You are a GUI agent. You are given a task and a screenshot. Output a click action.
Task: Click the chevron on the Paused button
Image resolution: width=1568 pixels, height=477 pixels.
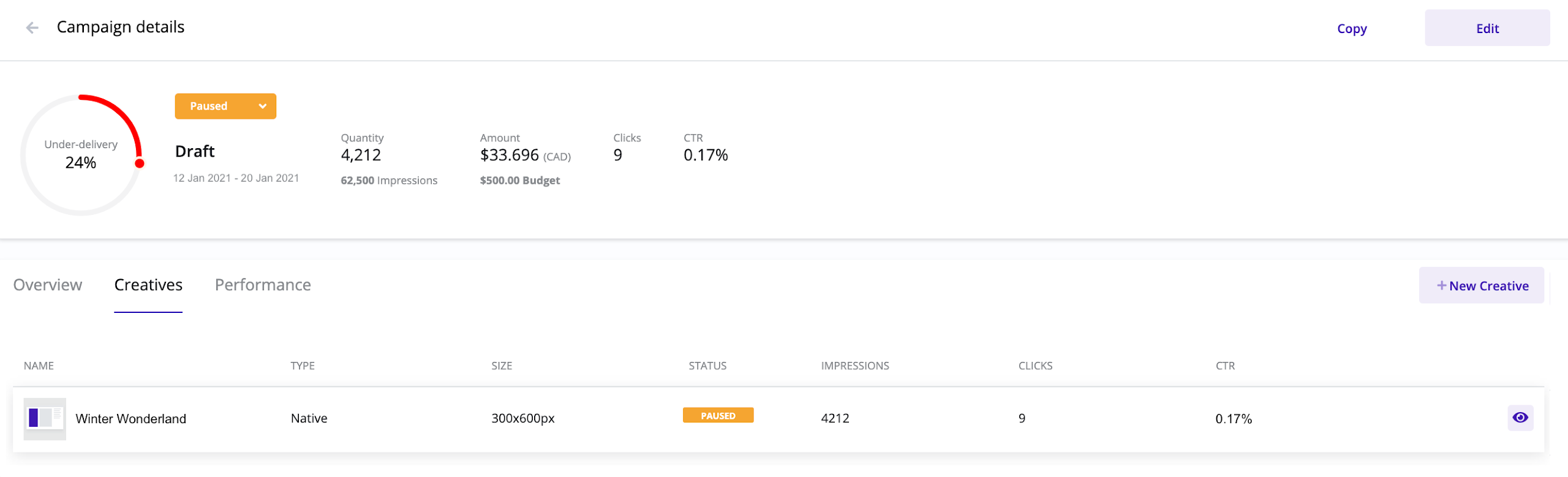click(x=263, y=106)
